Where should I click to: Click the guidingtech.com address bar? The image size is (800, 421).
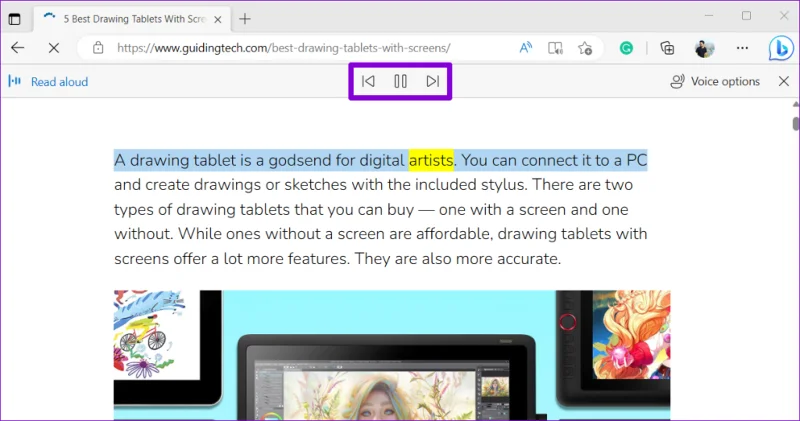pyautogui.click(x=284, y=48)
